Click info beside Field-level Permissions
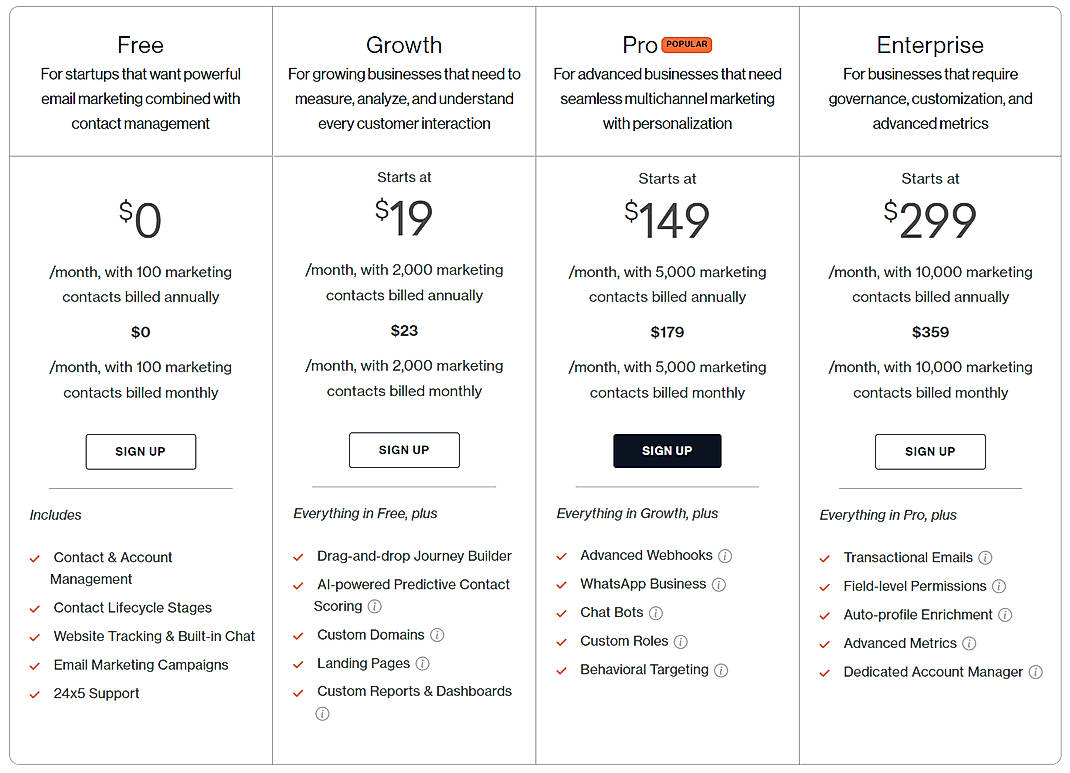The width and height of the screenshot is (1070, 773). pos(998,587)
